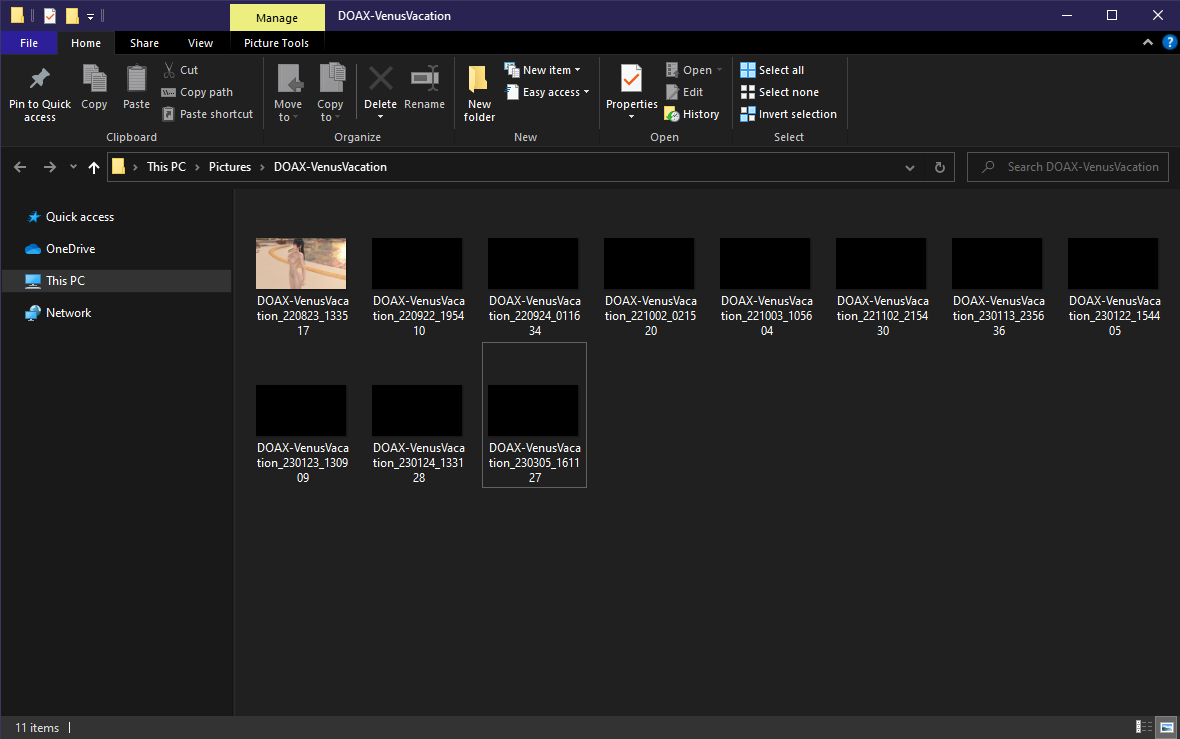Viewport: 1180px width, 739px height.
Task: Click the Delete red X icon
Action: pyautogui.click(x=380, y=78)
